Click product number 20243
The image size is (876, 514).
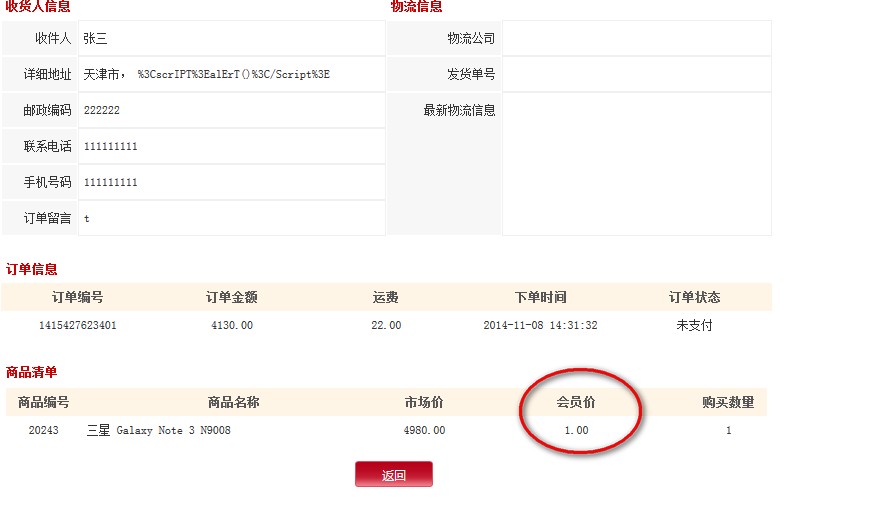tap(44, 430)
